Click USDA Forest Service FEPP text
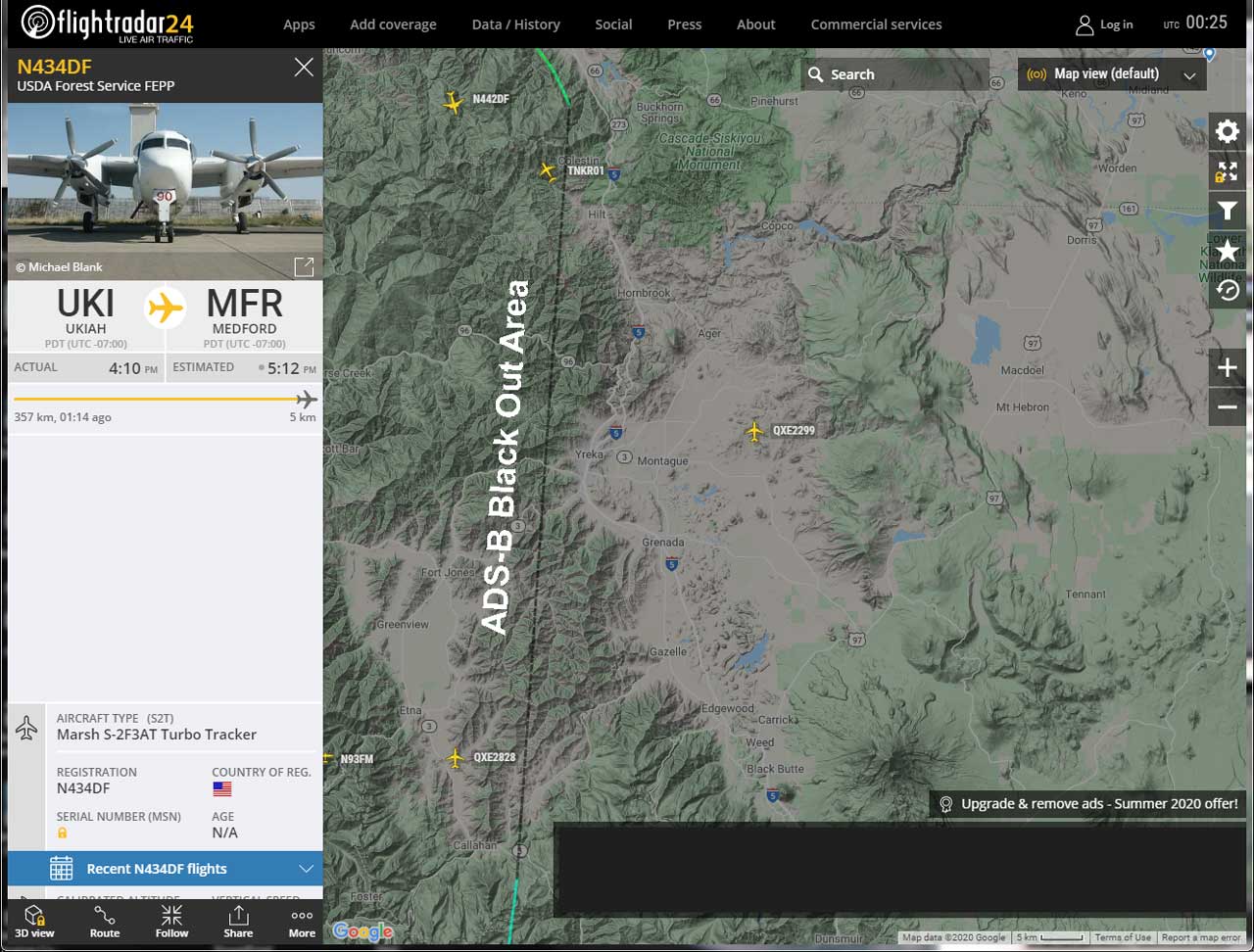Screen dimensions: 1254x952 96,86
